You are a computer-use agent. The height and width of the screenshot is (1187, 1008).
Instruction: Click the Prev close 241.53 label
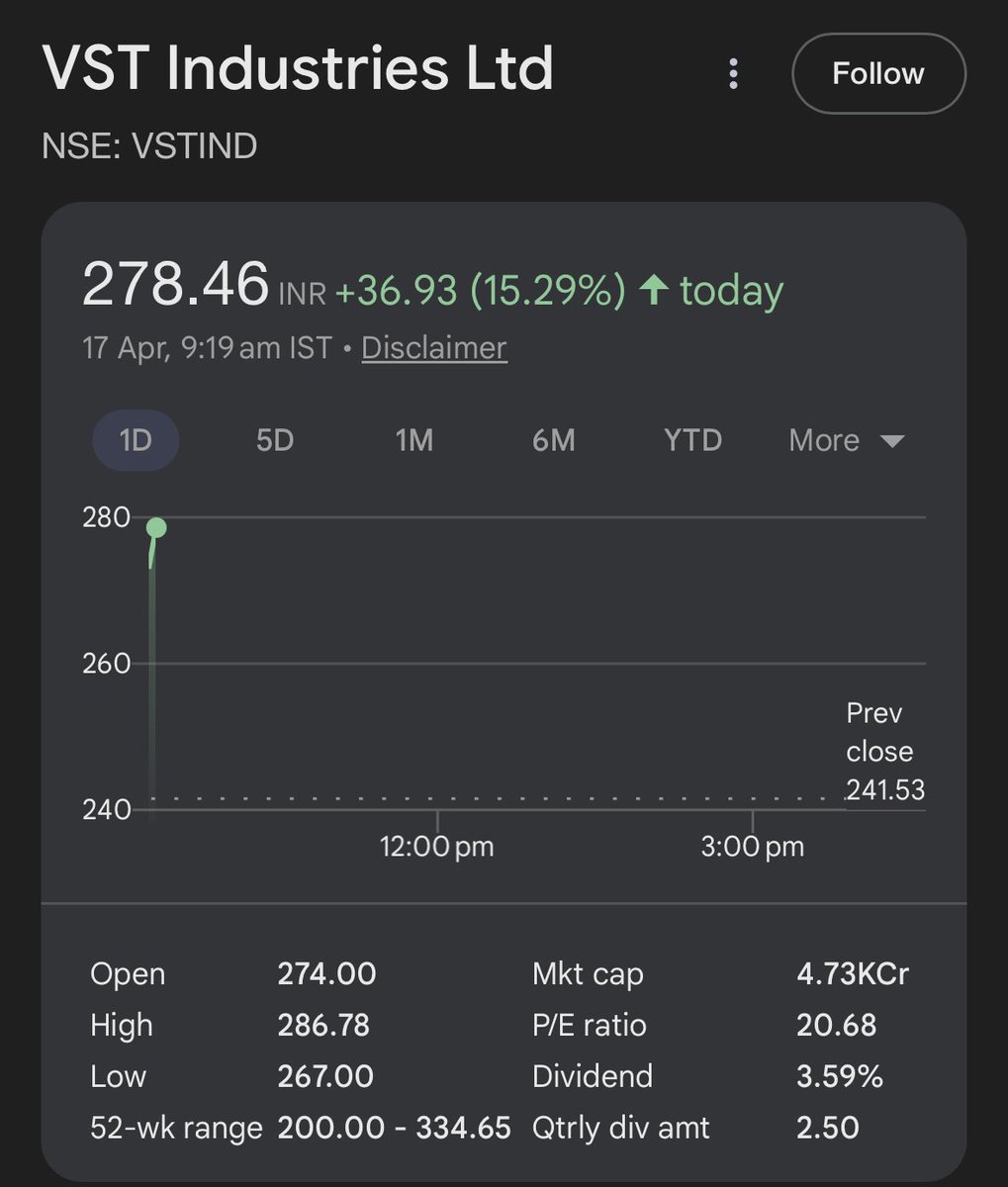coord(885,752)
